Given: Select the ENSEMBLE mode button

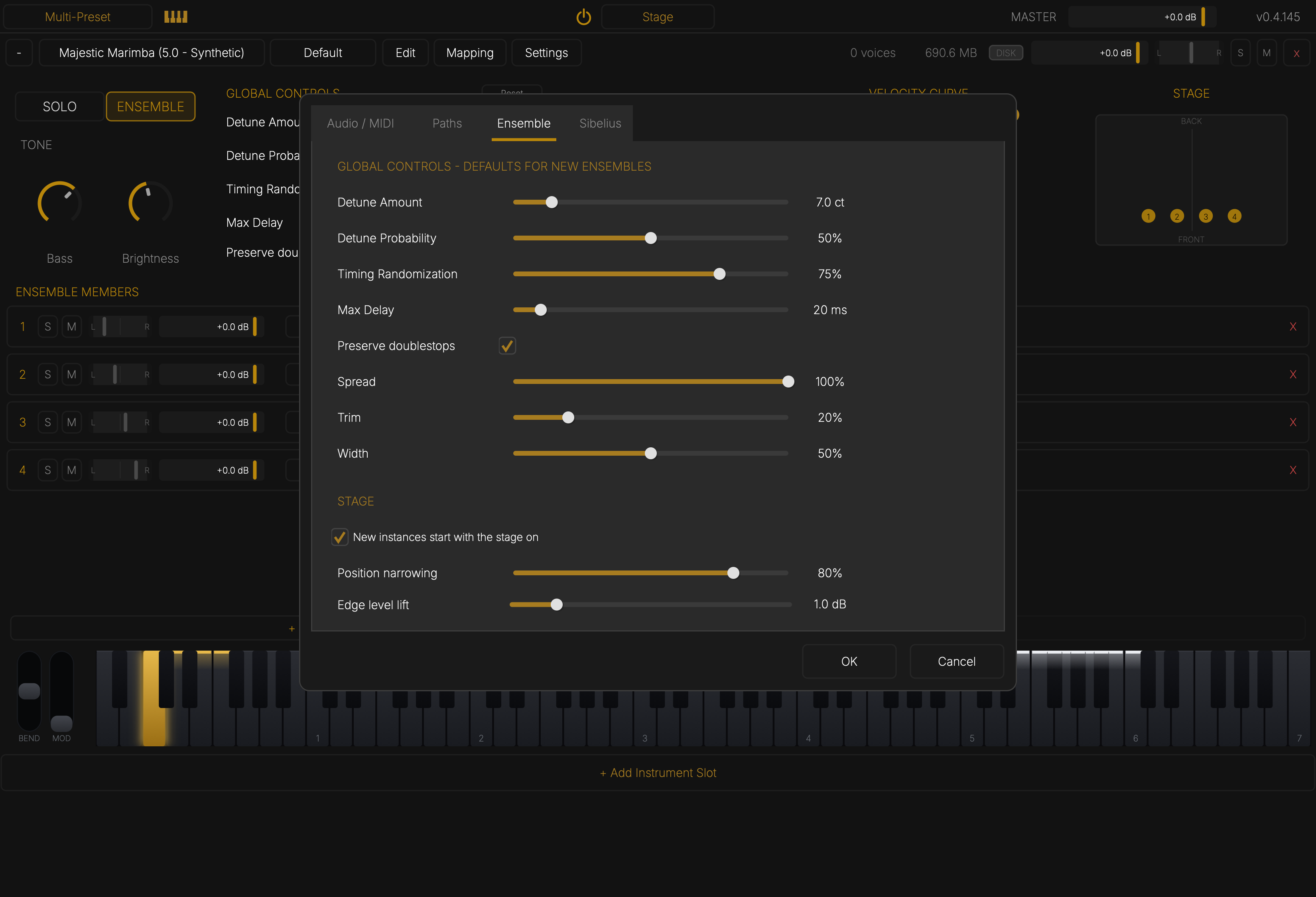Looking at the screenshot, I should tap(151, 106).
